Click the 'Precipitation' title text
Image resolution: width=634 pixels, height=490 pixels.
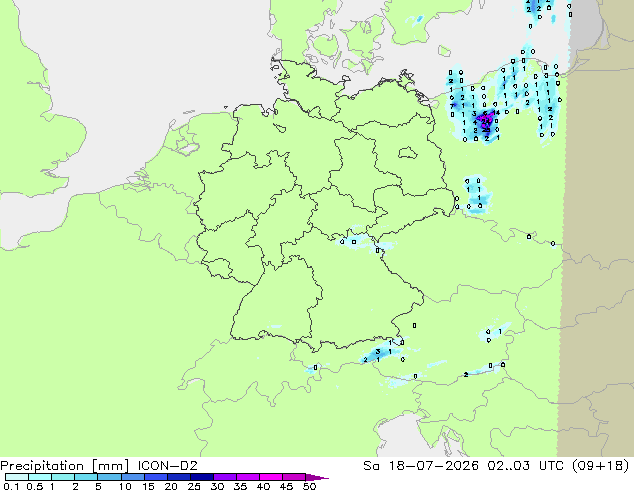(x=42, y=466)
